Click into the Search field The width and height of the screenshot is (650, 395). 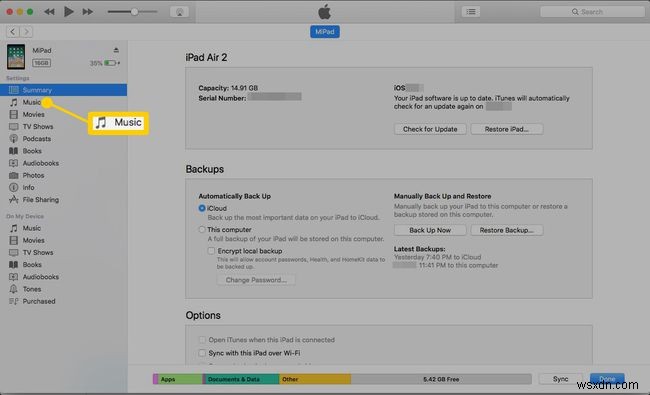tap(592, 12)
